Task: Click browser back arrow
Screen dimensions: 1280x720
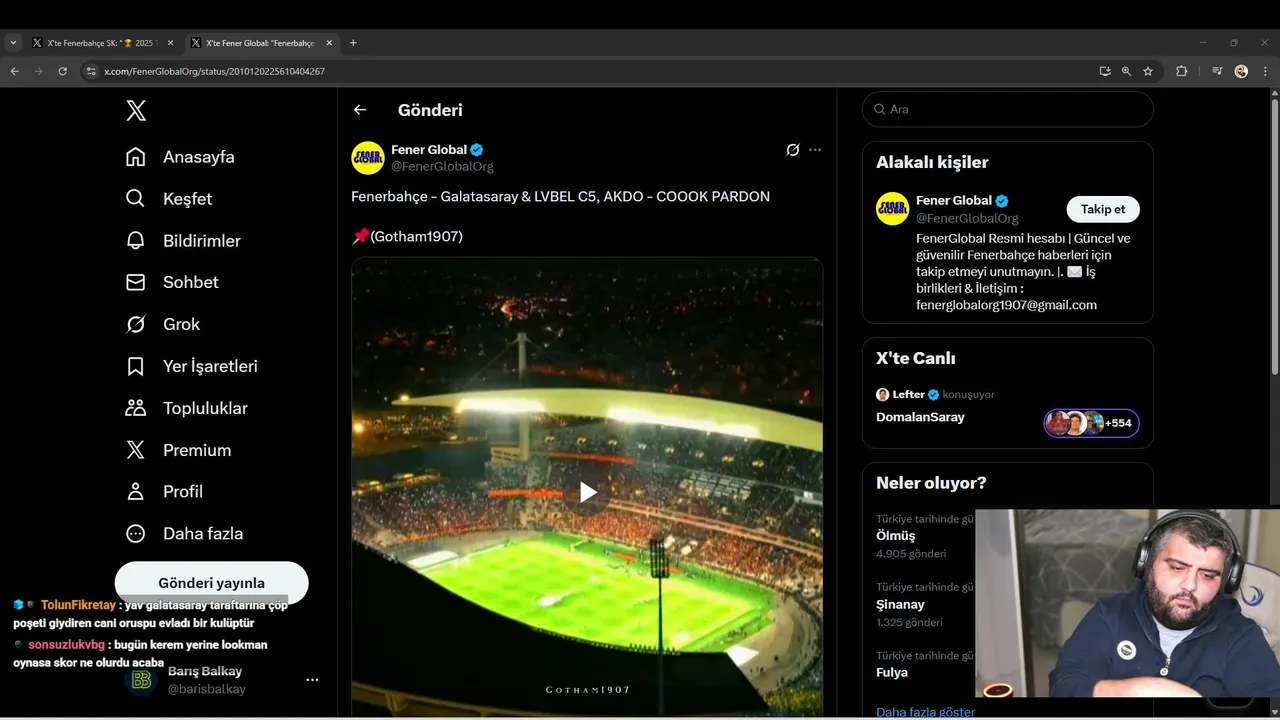Action: (14, 71)
